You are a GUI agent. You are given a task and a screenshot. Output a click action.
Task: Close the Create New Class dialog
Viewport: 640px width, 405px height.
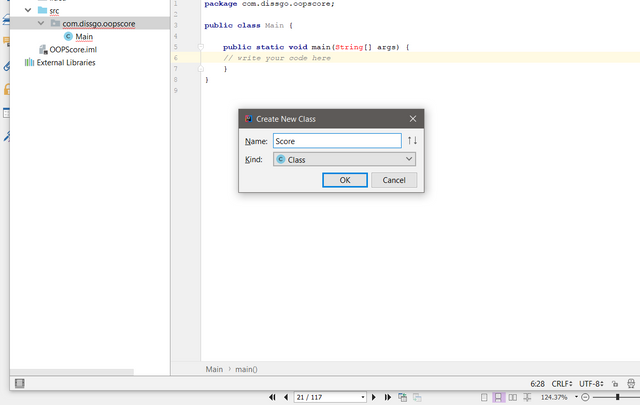[413, 119]
